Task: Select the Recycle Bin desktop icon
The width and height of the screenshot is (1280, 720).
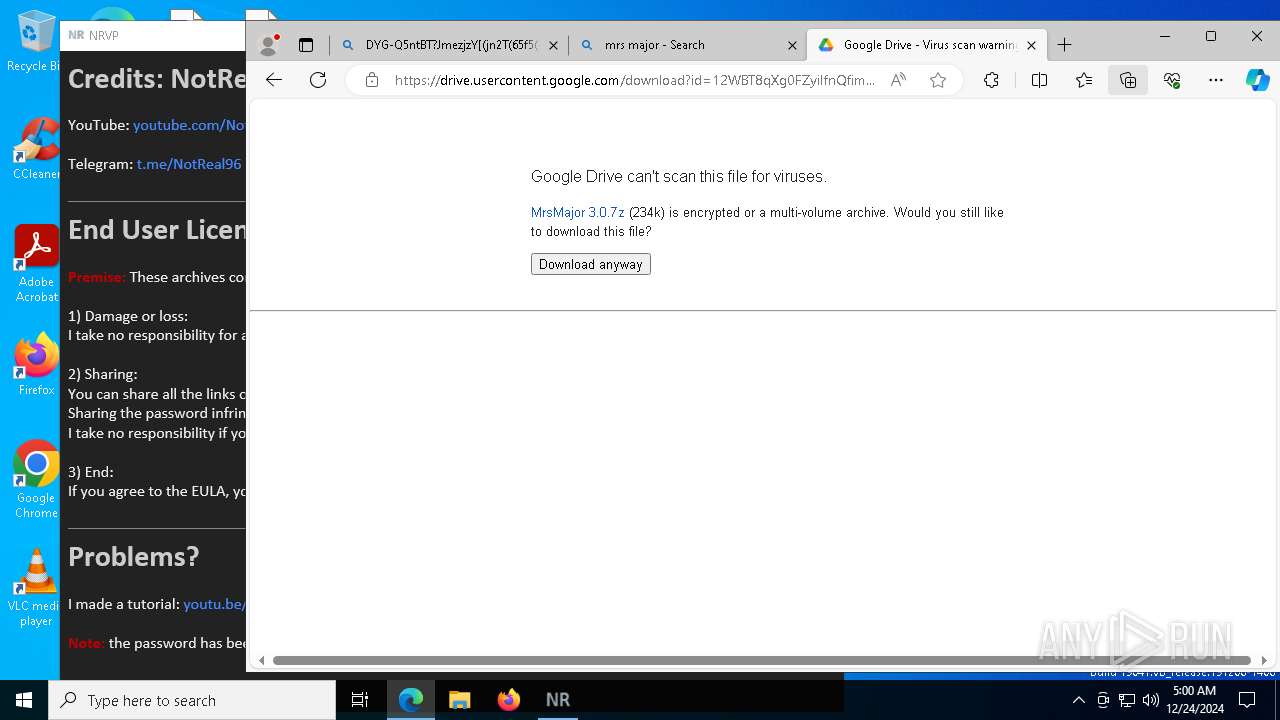Action: tap(36, 42)
